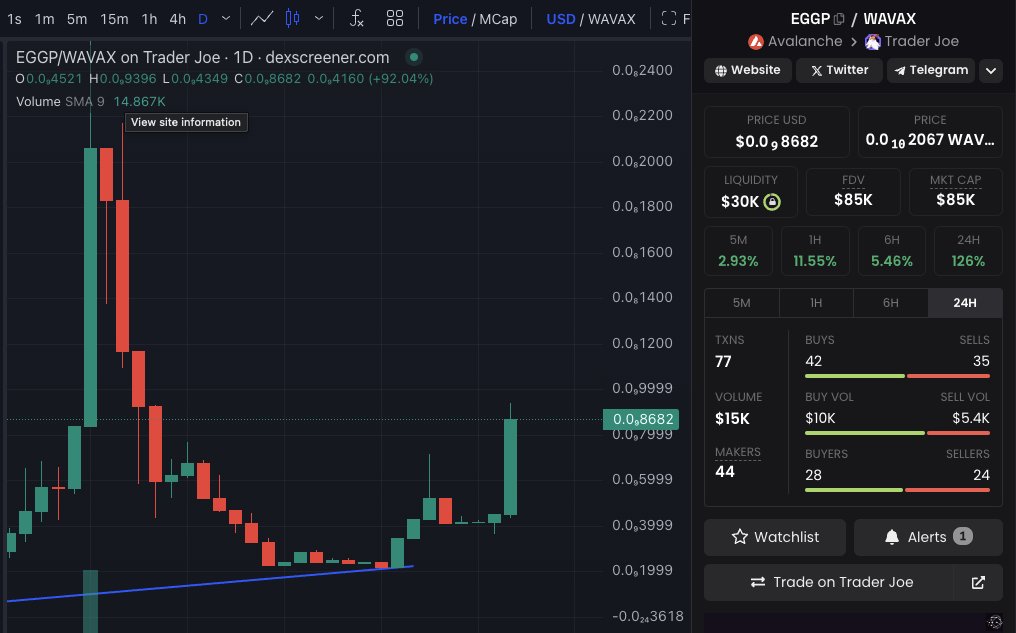The height and width of the screenshot is (633, 1016).
Task: Click the 1H 11.55% change box
Action: point(815,251)
